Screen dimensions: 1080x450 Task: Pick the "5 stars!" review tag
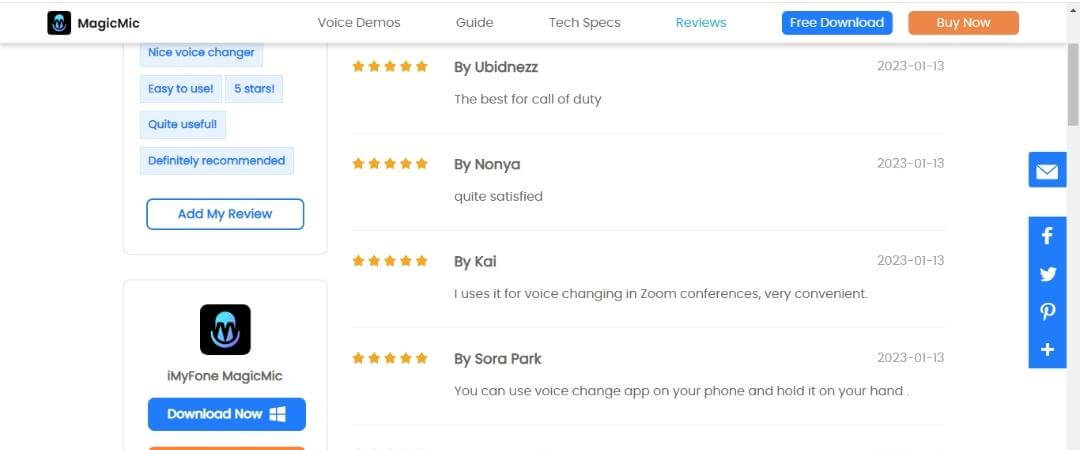click(254, 88)
